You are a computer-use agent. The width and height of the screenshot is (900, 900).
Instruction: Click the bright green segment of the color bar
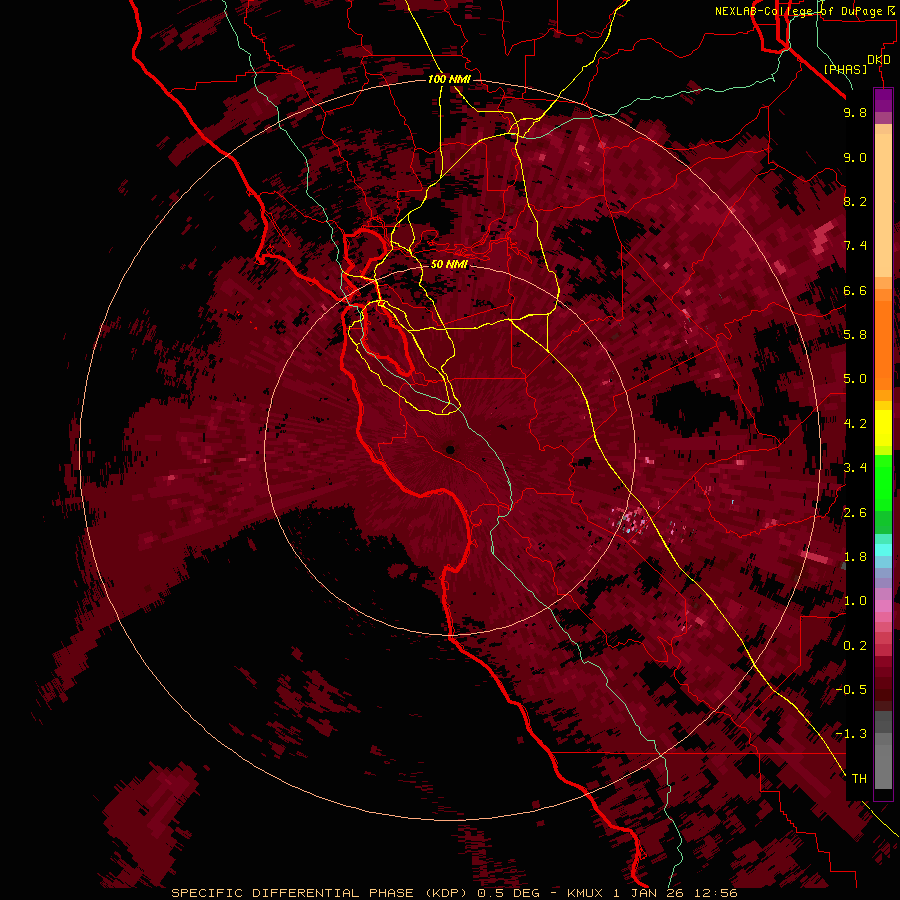pyautogui.click(x=883, y=483)
